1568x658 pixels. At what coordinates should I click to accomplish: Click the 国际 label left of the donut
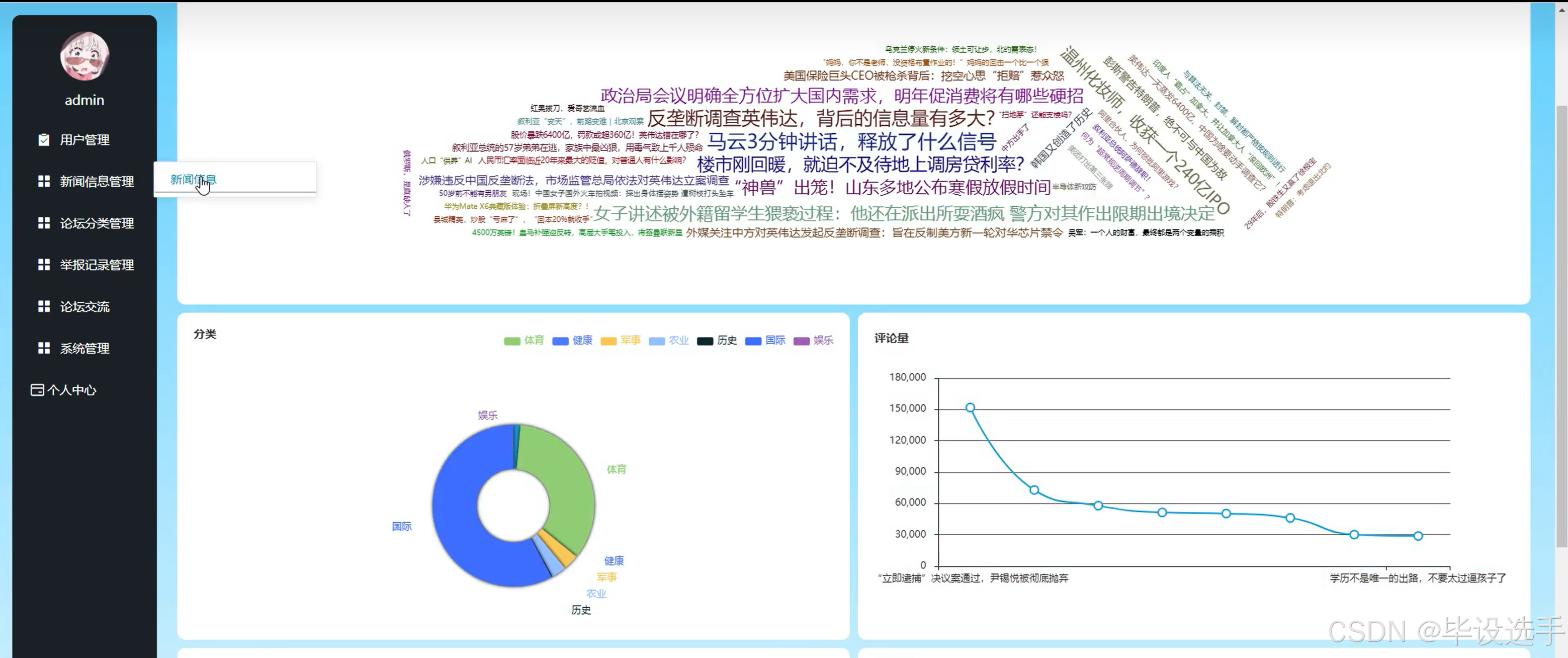coord(402,527)
